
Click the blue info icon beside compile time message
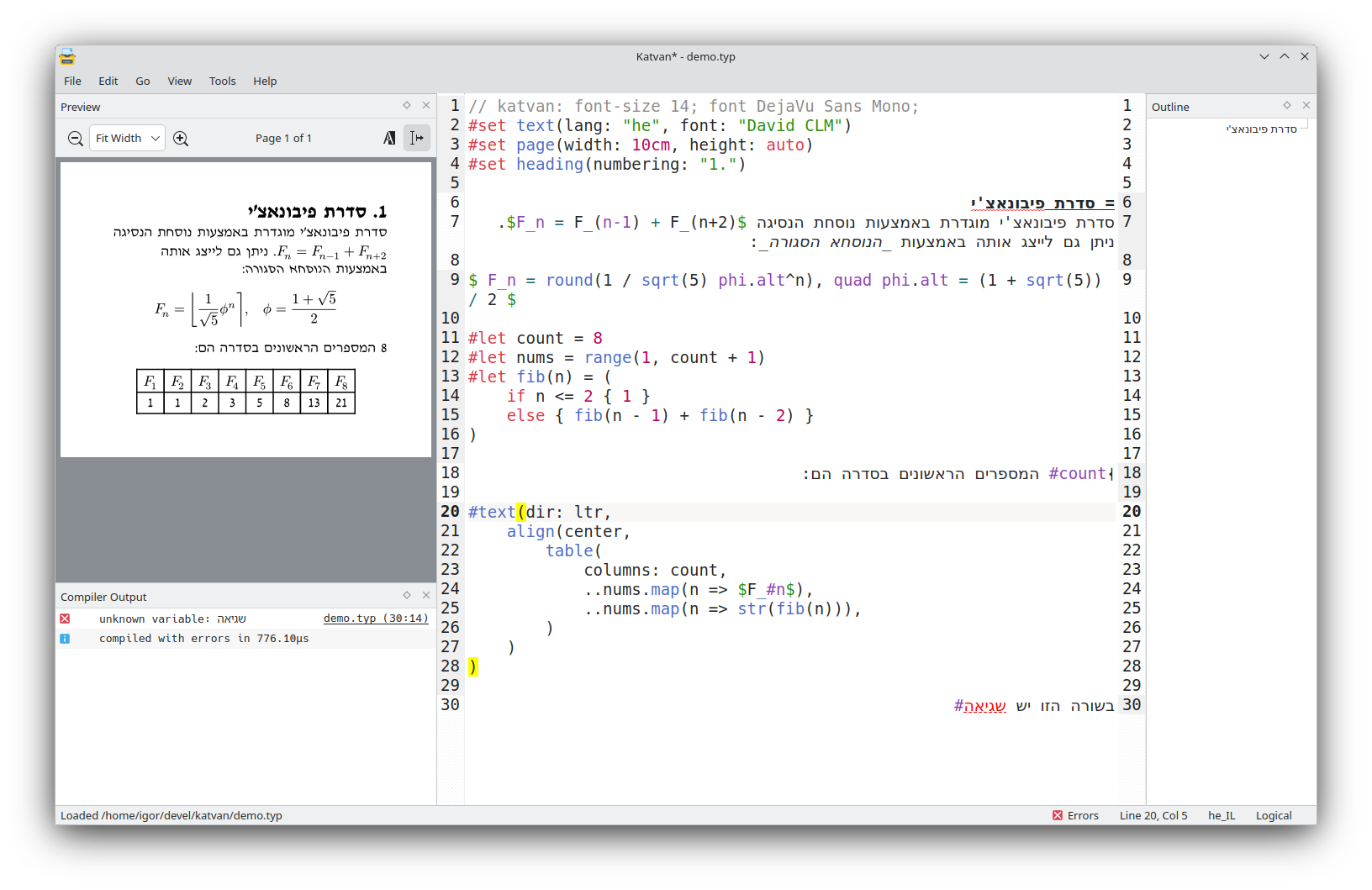(x=65, y=638)
